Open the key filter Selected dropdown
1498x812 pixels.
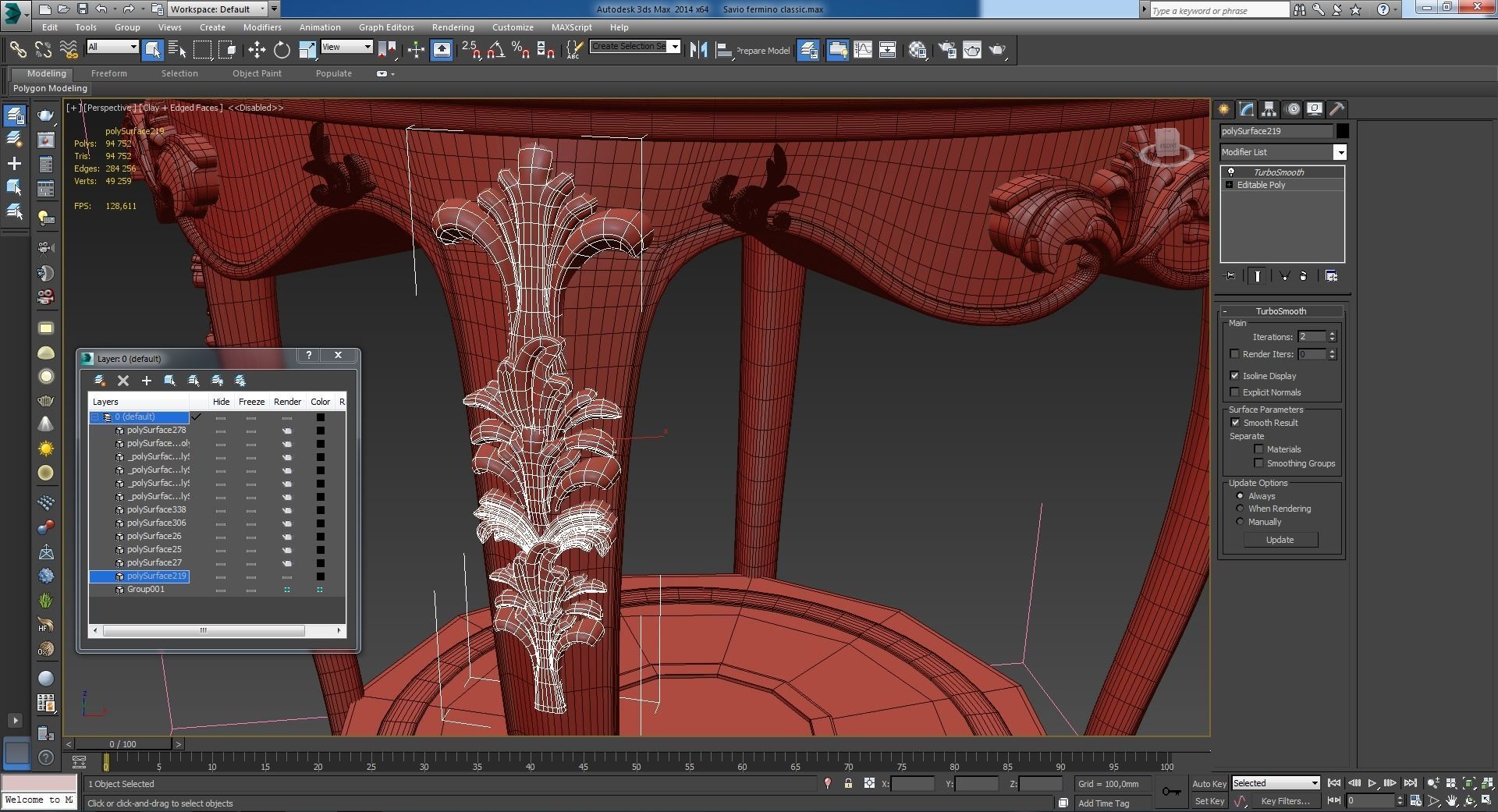coord(1276,783)
